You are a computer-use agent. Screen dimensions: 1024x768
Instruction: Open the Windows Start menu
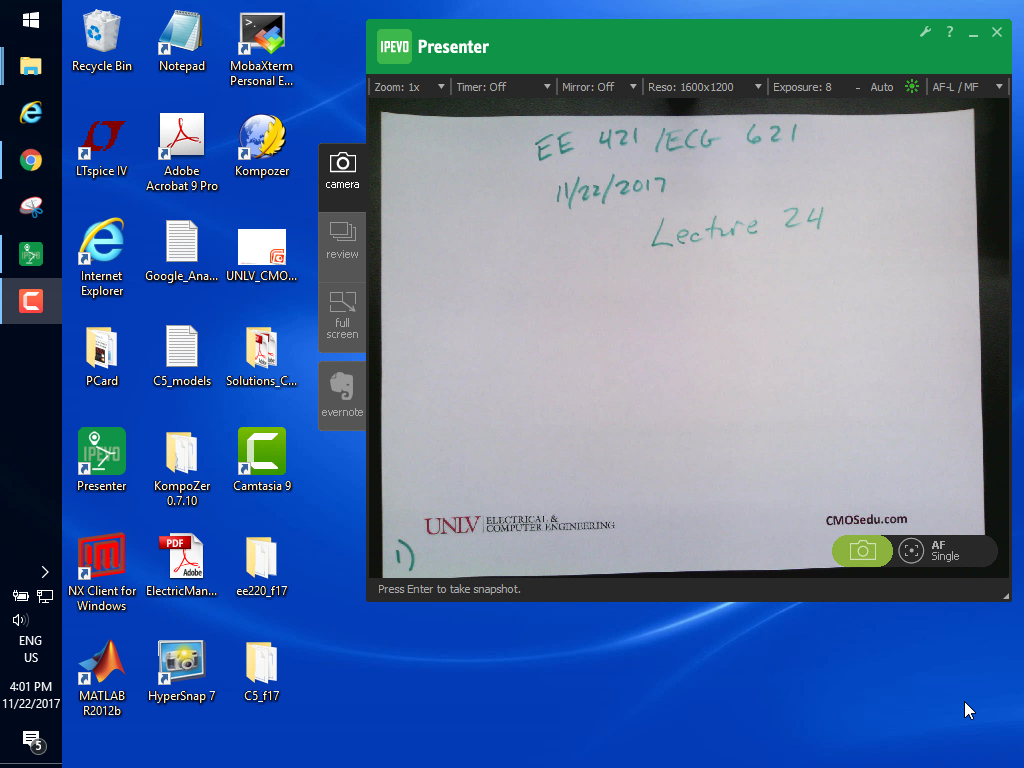(31, 21)
